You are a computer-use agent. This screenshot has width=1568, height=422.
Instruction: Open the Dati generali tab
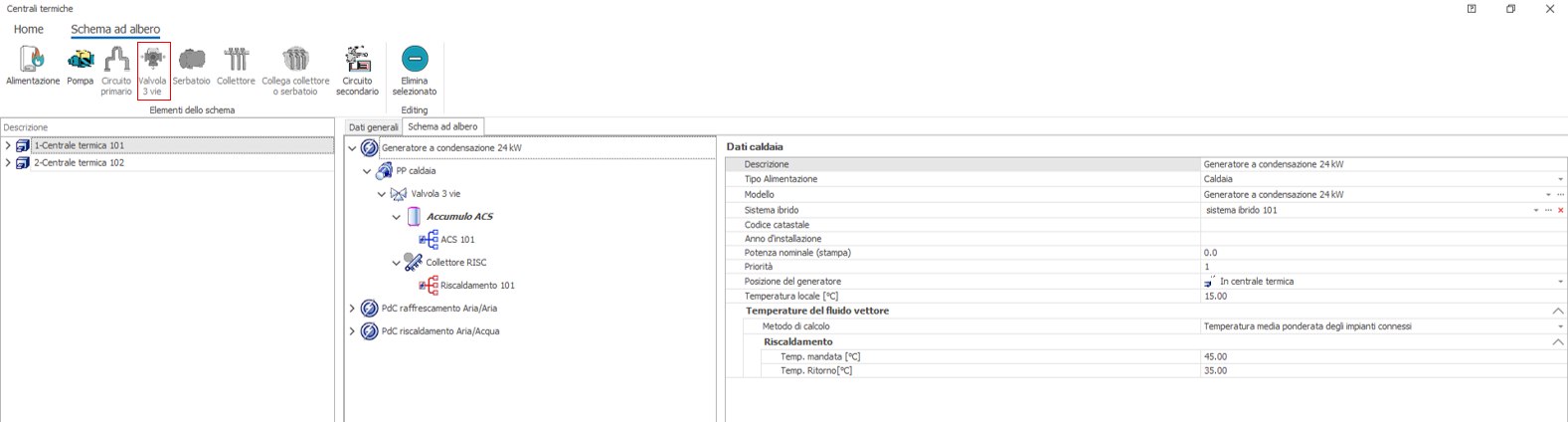click(373, 127)
